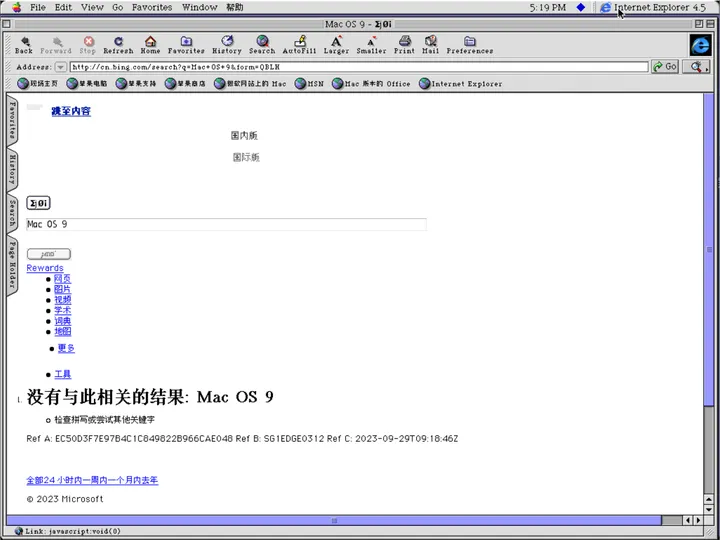This screenshot has height=540, width=720.
Task: Open the 微软网站上的 Mac bookmark
Action: (x=250, y=84)
